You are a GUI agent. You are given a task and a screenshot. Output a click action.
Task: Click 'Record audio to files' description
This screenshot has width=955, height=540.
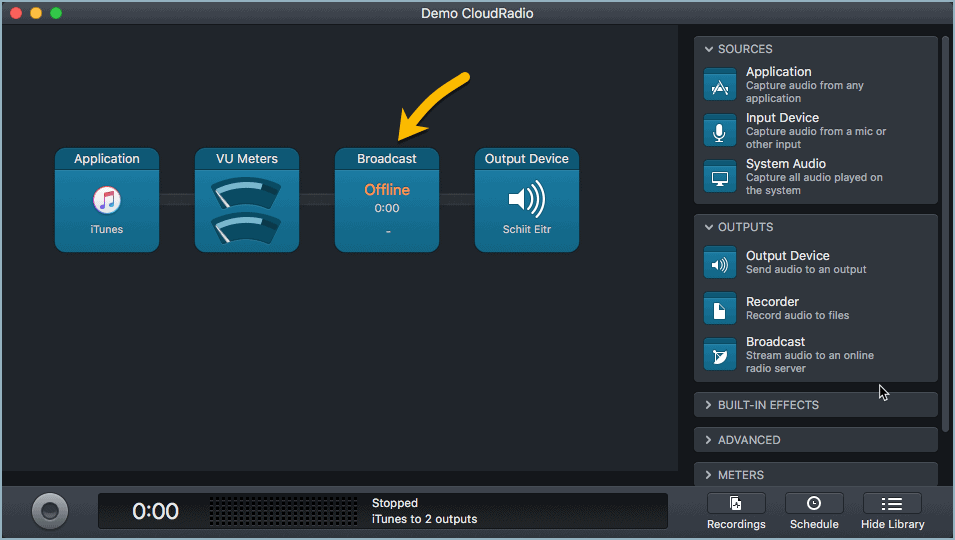[797, 315]
